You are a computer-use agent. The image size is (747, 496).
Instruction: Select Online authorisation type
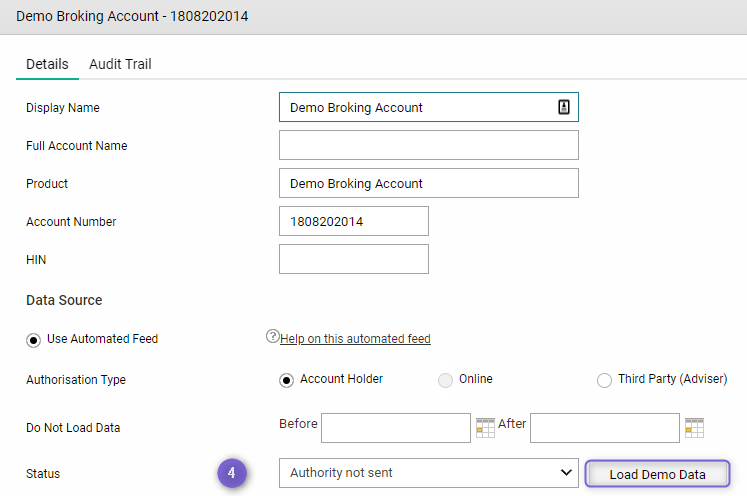tap(445, 380)
